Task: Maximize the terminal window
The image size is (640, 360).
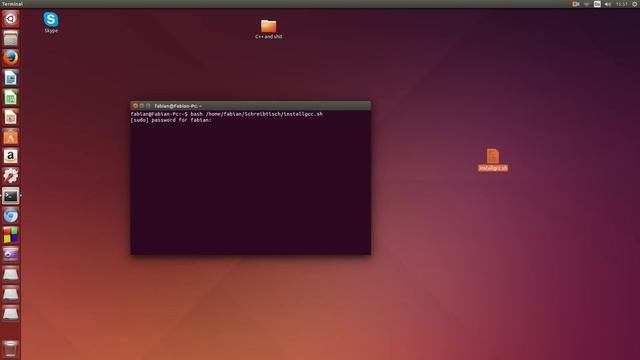Action: (x=148, y=106)
